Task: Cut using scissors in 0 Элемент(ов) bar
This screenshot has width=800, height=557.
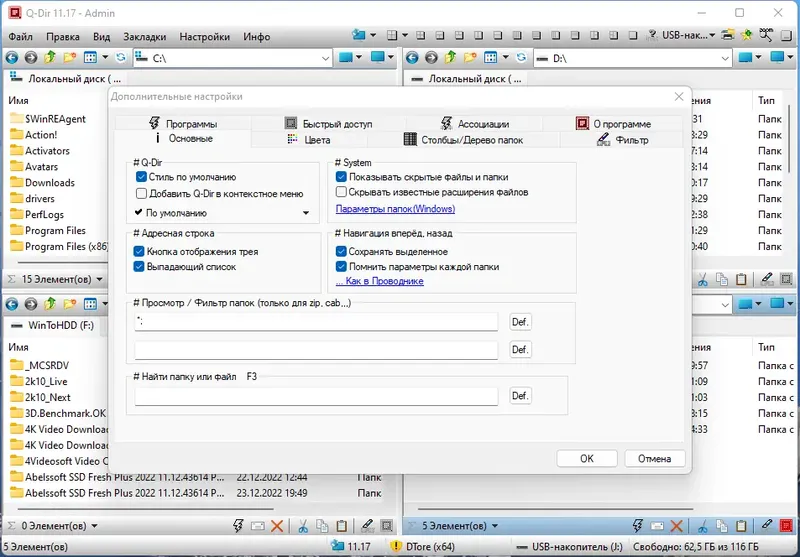Action: click(x=303, y=526)
